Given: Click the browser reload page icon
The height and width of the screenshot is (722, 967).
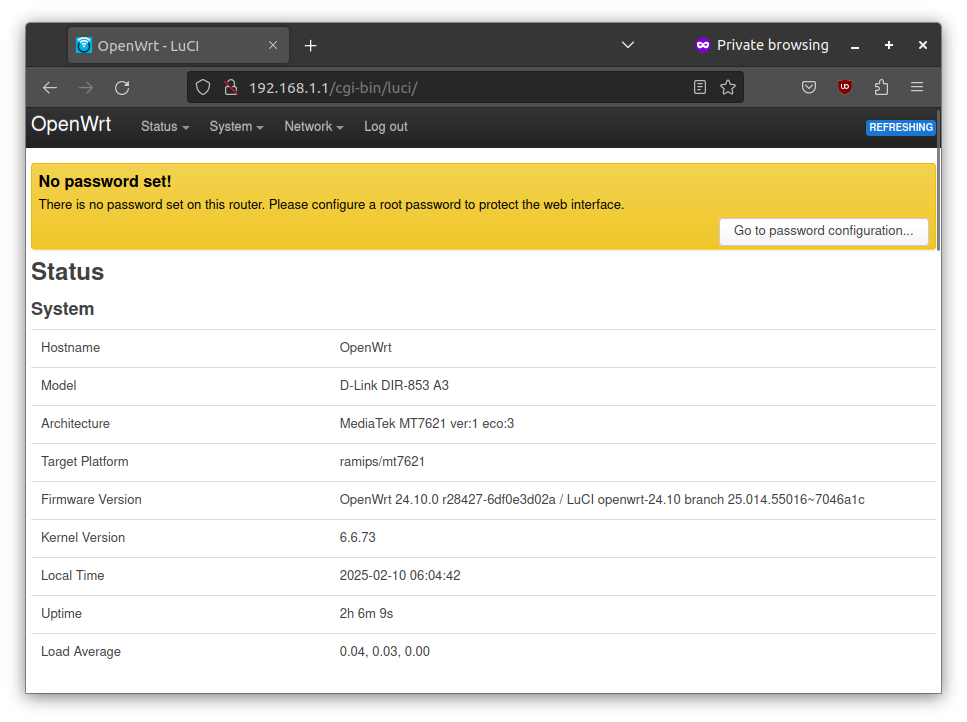Looking at the screenshot, I should (122, 88).
